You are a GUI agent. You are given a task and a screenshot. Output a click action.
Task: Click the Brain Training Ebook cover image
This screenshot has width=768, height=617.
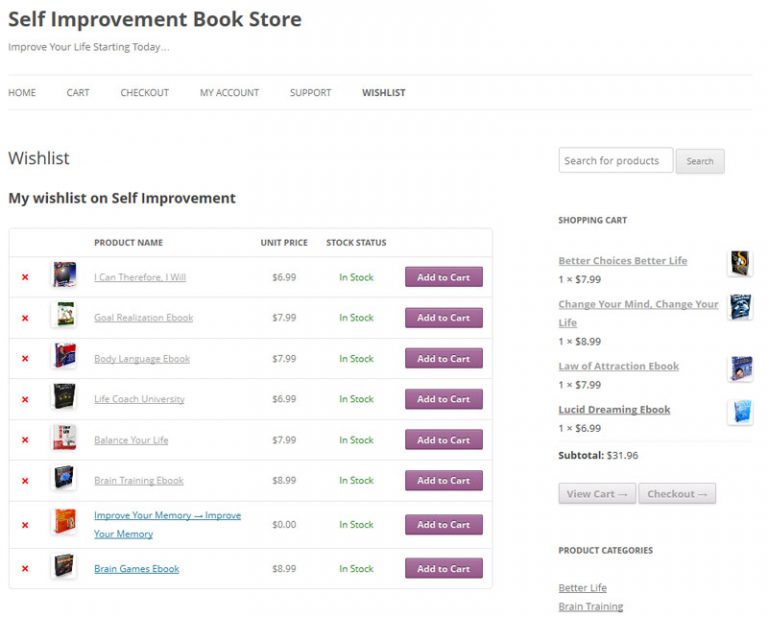pos(65,477)
